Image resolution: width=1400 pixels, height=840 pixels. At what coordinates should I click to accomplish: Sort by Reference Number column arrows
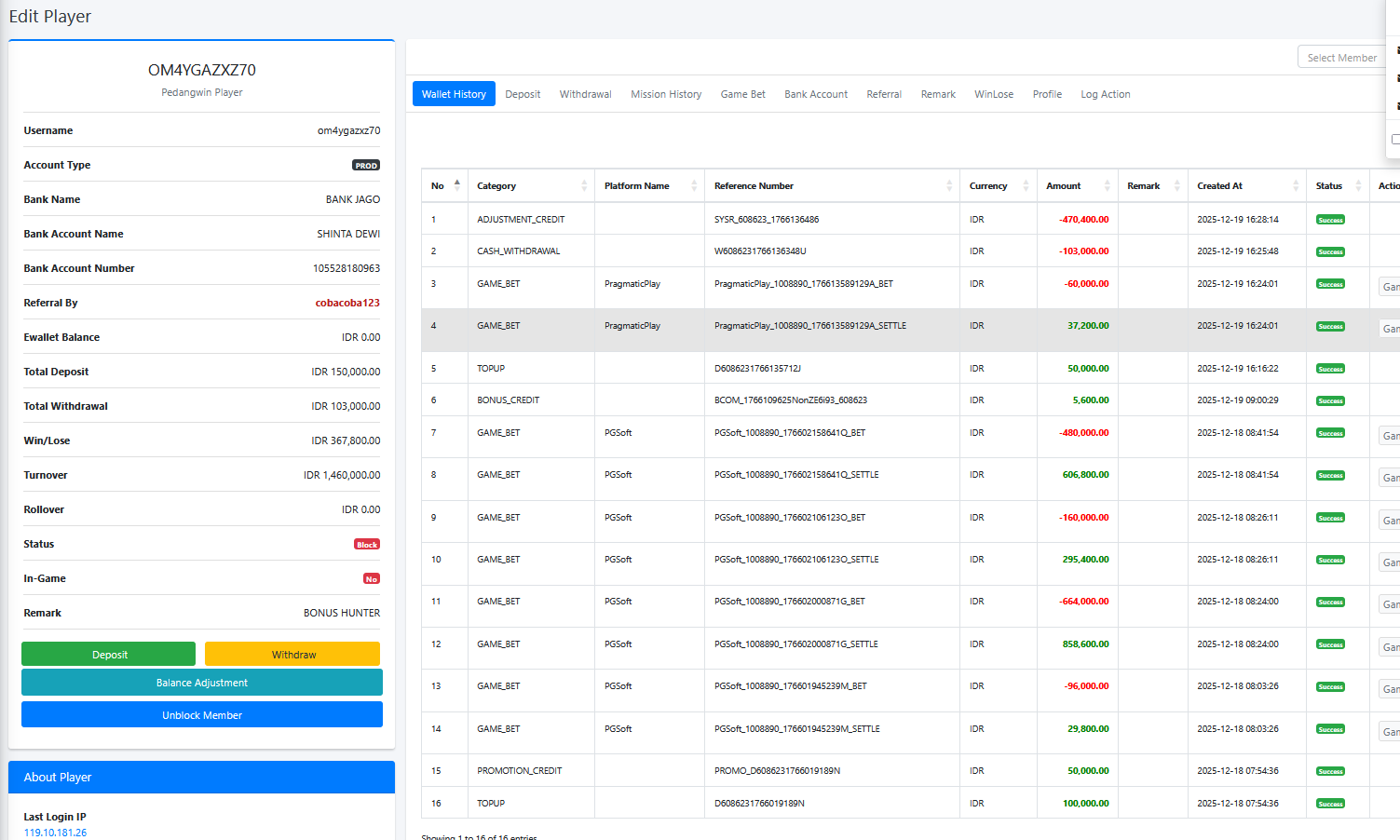(949, 186)
